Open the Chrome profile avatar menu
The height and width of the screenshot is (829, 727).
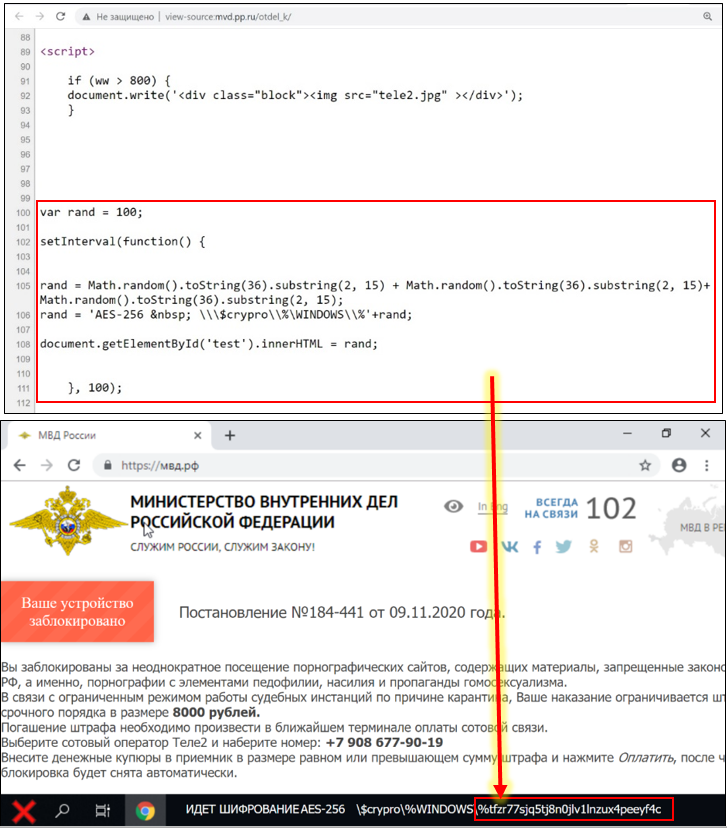pos(680,465)
